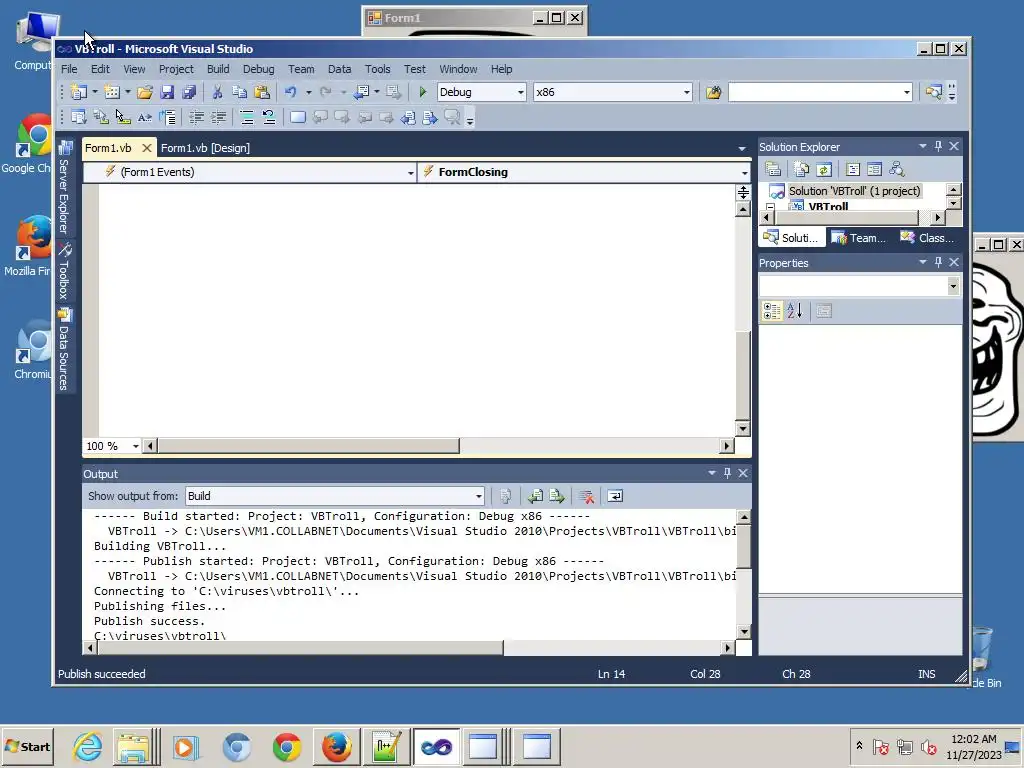Open Internet Explorer from the taskbar
This screenshot has width=1024, height=768.
click(88, 746)
